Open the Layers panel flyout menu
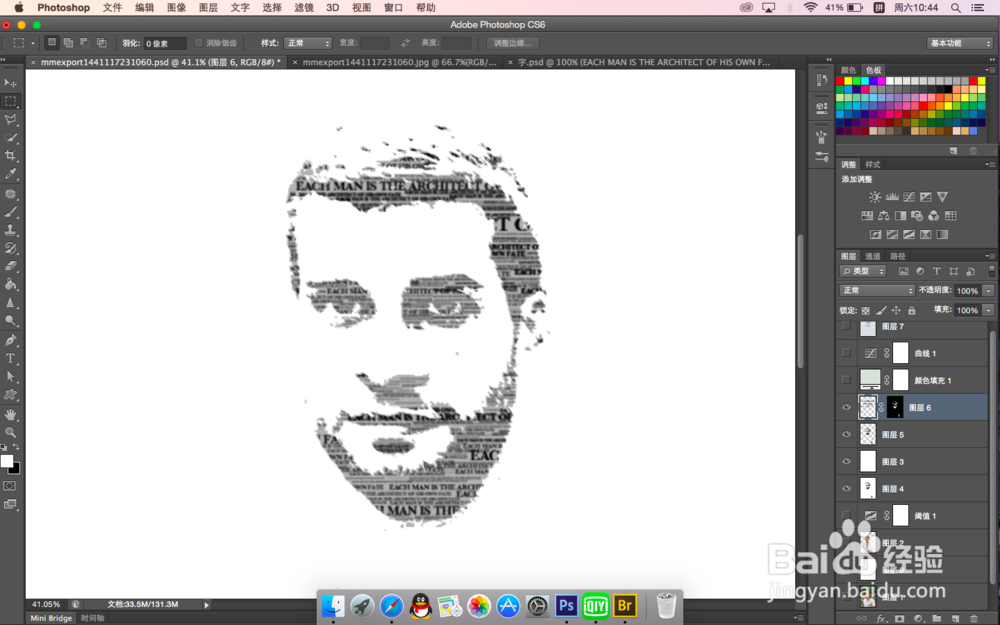This screenshot has height=625, width=1000. click(989, 256)
